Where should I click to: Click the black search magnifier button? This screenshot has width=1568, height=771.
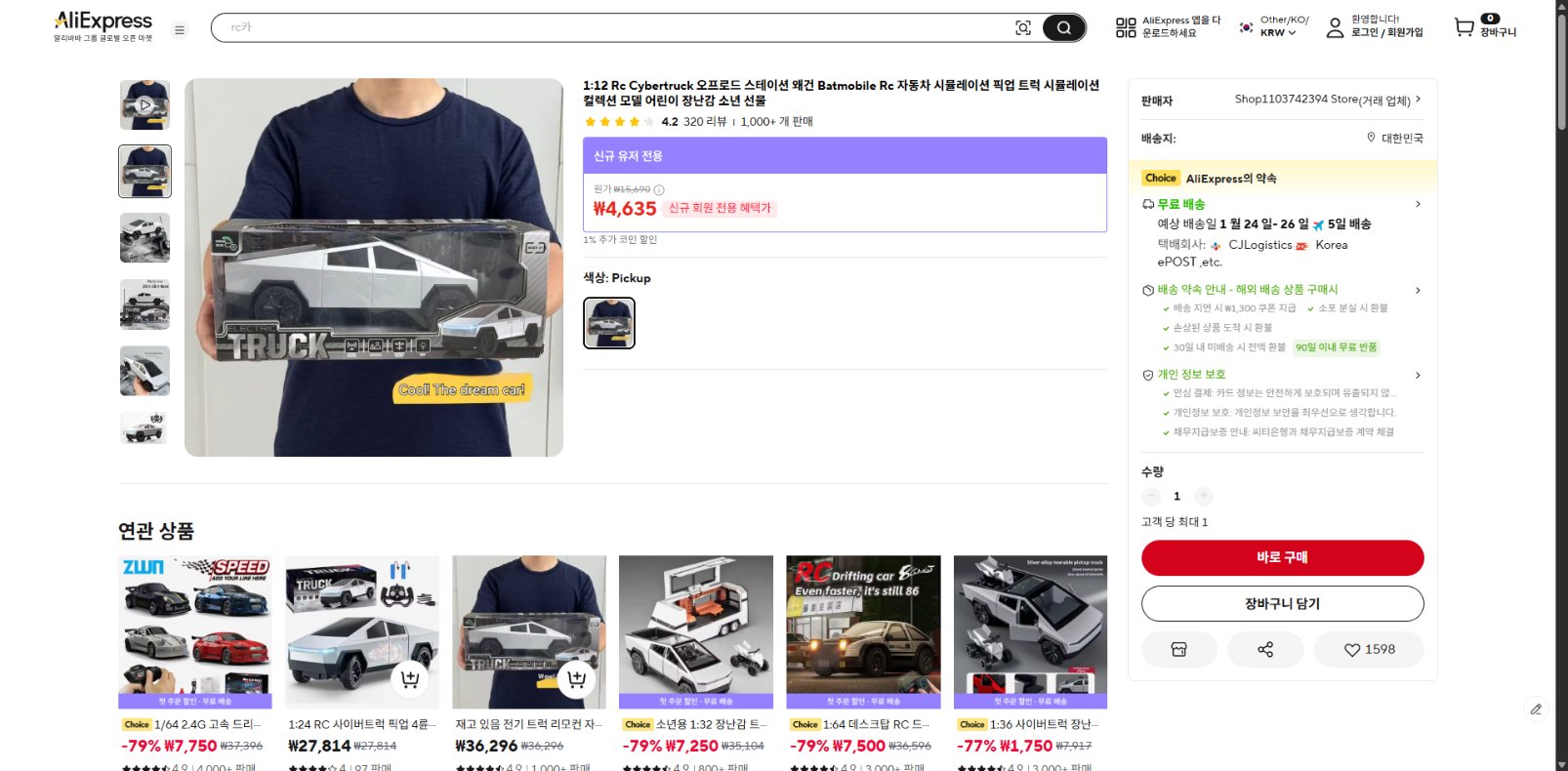click(1064, 28)
